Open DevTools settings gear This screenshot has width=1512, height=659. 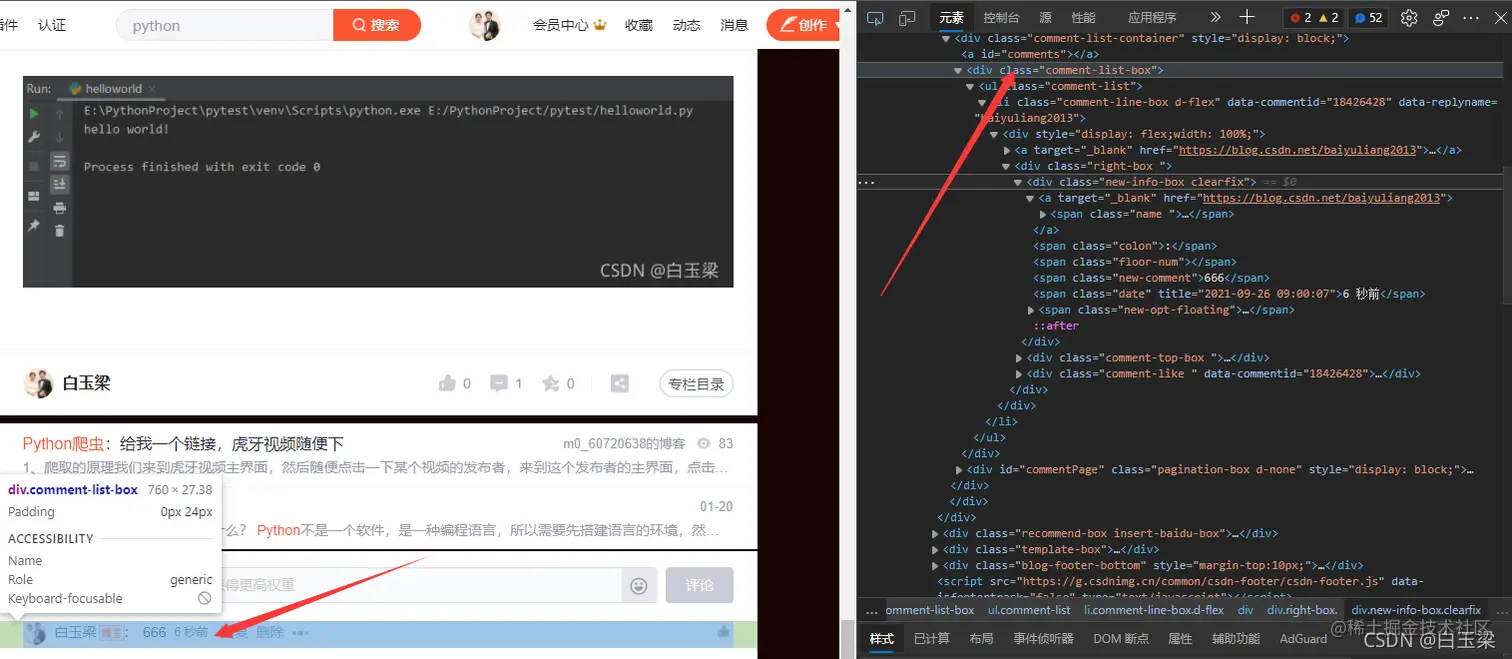click(x=1408, y=17)
